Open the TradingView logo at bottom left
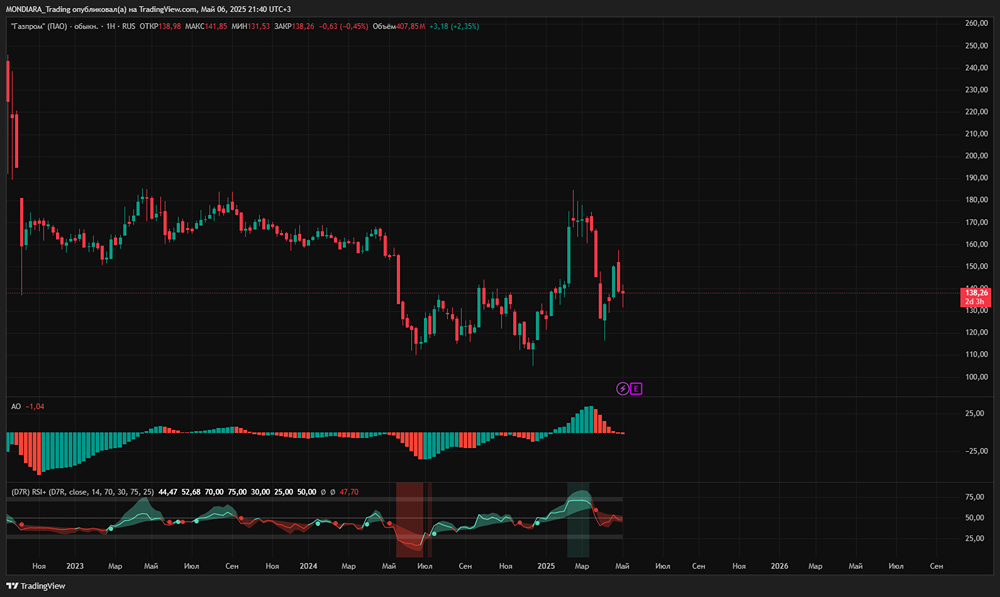Viewport: 1000px width, 597px height. [x=36, y=586]
